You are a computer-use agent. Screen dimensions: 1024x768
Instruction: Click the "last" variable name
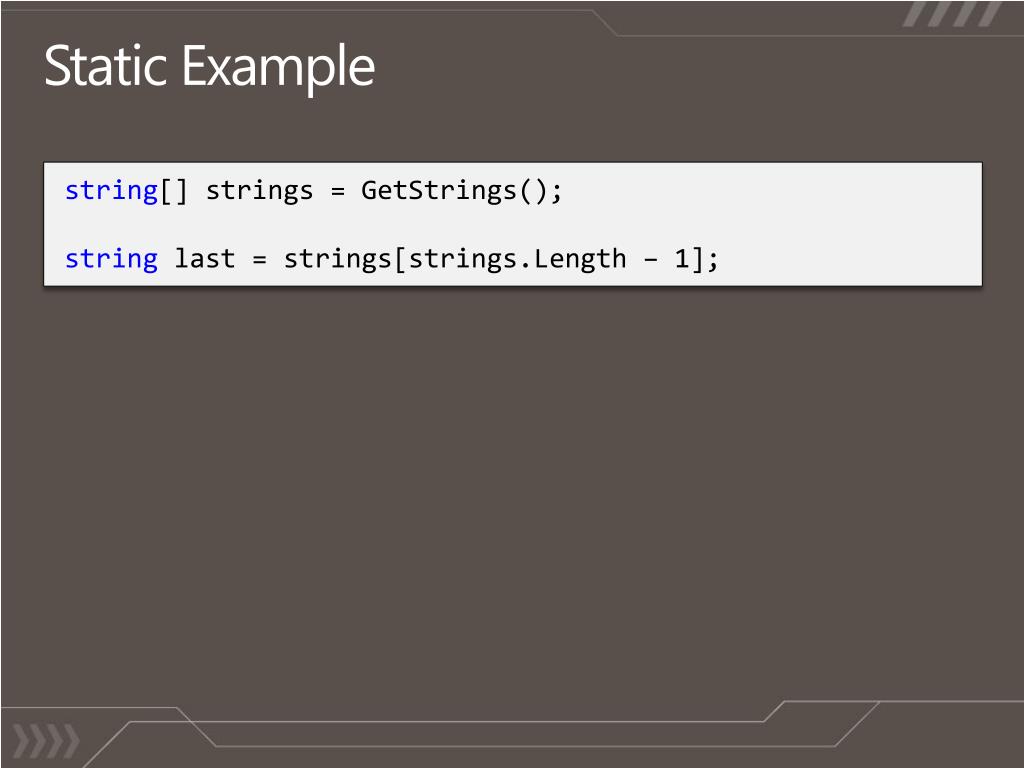point(204,259)
